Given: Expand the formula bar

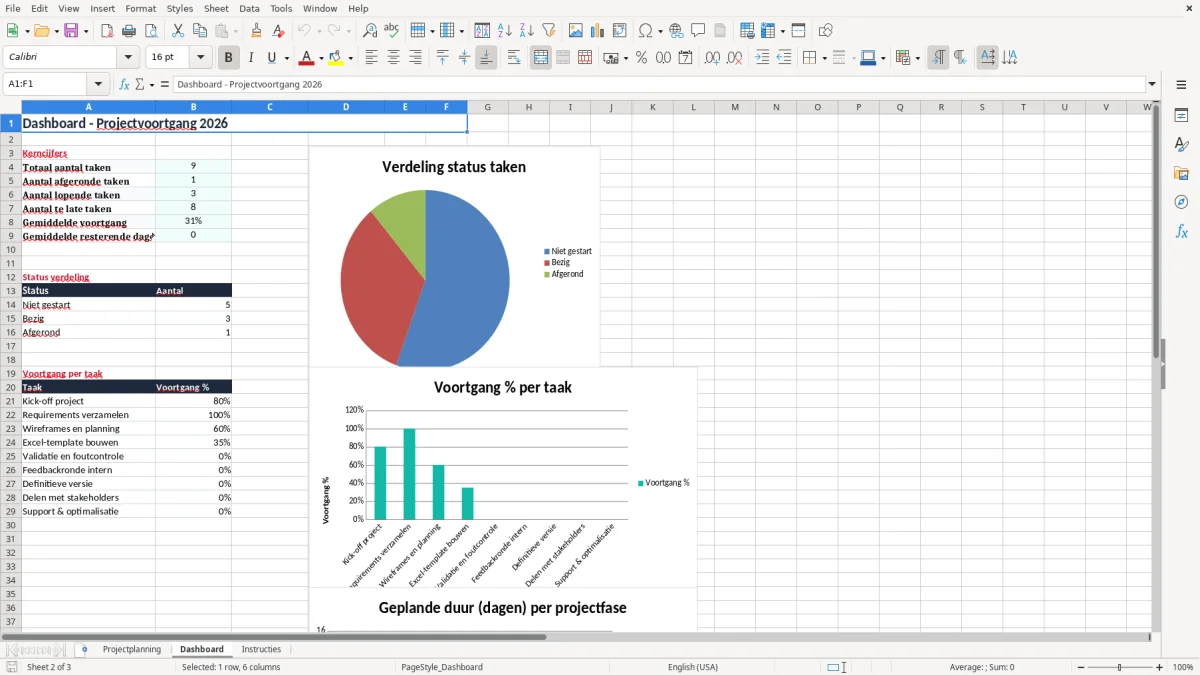Looking at the screenshot, I should (1152, 84).
